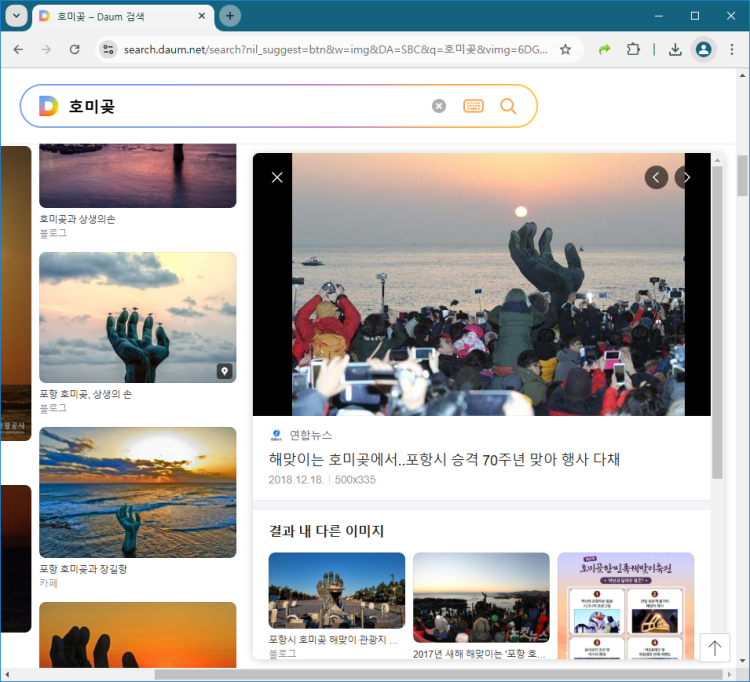The height and width of the screenshot is (682, 750).
Task: Open the downloads icon
Action: click(x=675, y=49)
